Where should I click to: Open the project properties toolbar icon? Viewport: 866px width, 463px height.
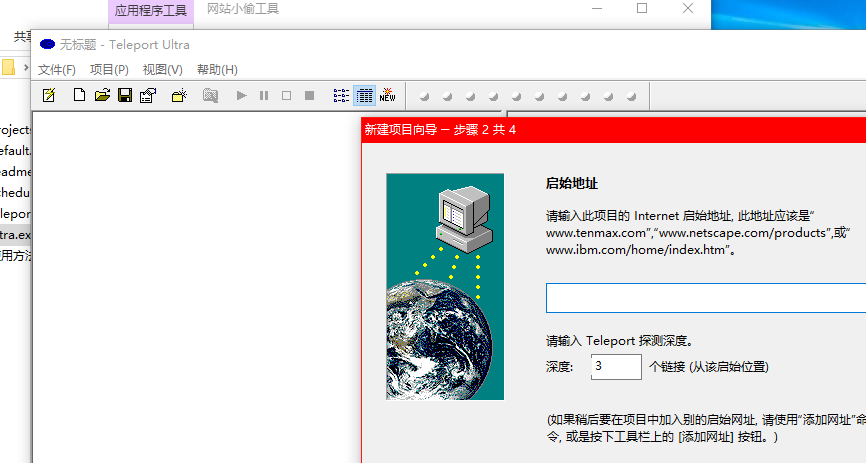pos(148,96)
